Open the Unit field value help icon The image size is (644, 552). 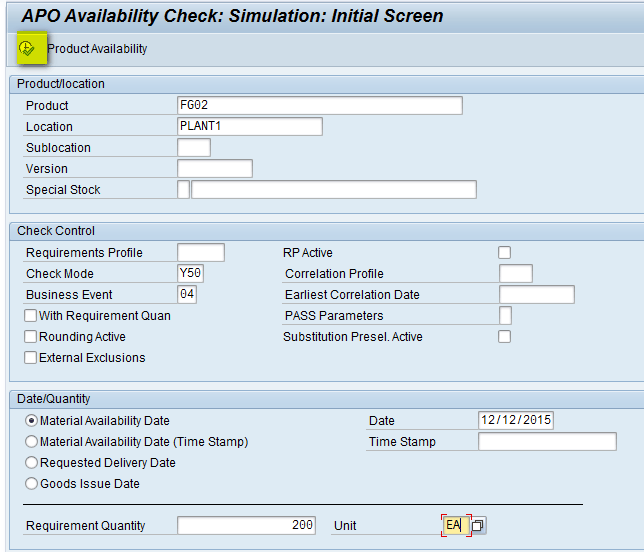pyautogui.click(x=478, y=525)
